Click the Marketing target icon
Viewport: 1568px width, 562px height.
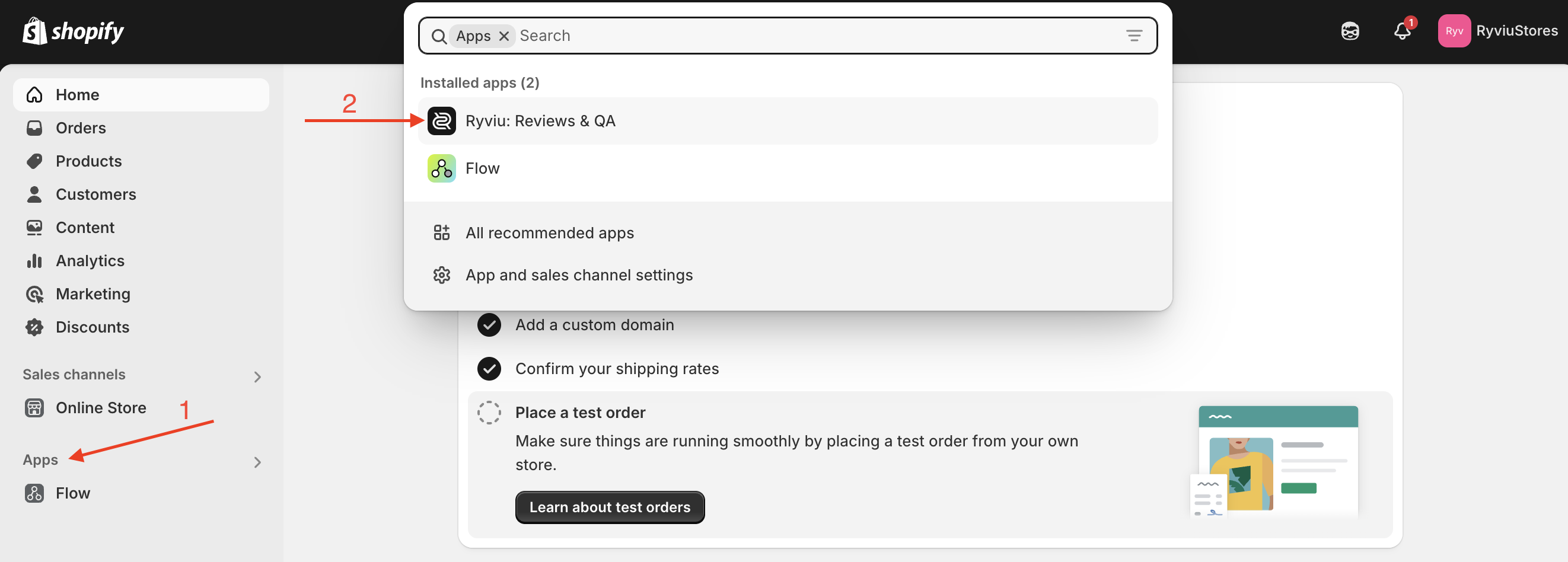tap(35, 294)
